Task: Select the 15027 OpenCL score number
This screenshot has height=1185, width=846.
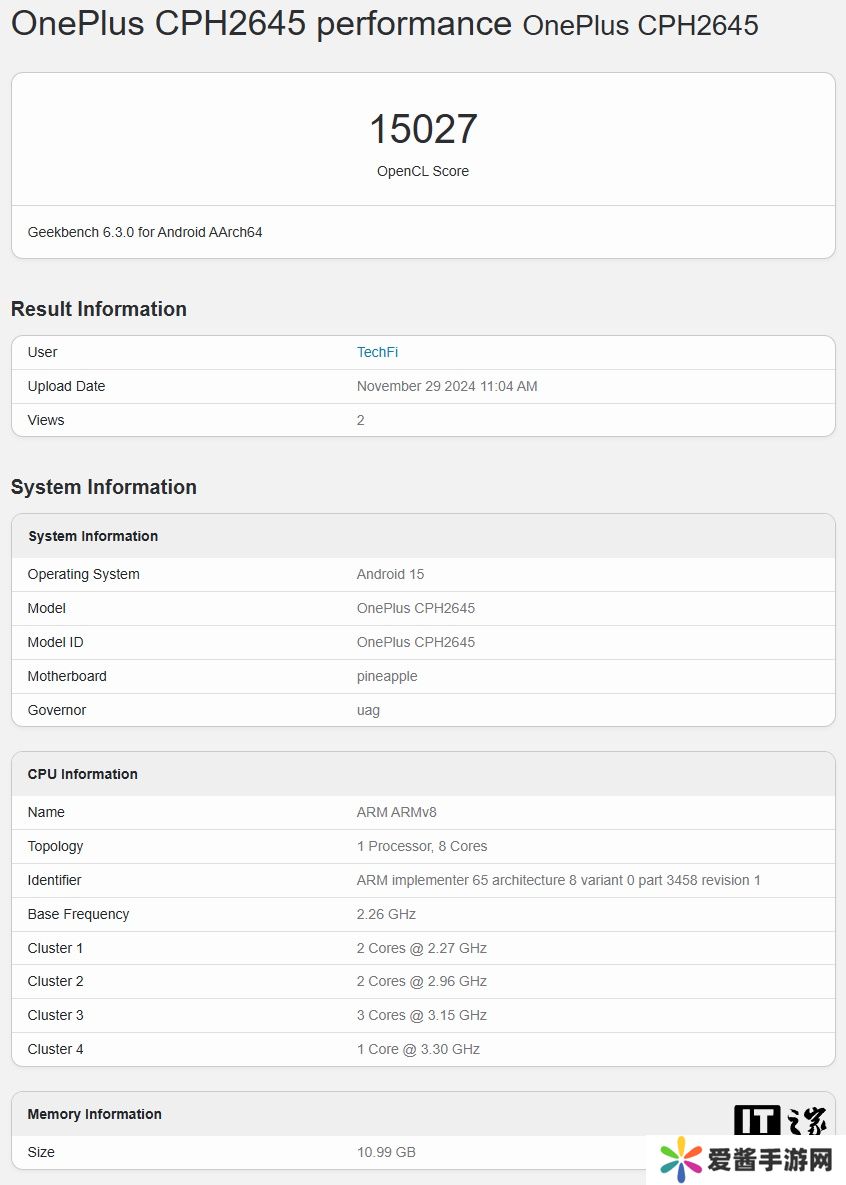Action: click(x=423, y=129)
